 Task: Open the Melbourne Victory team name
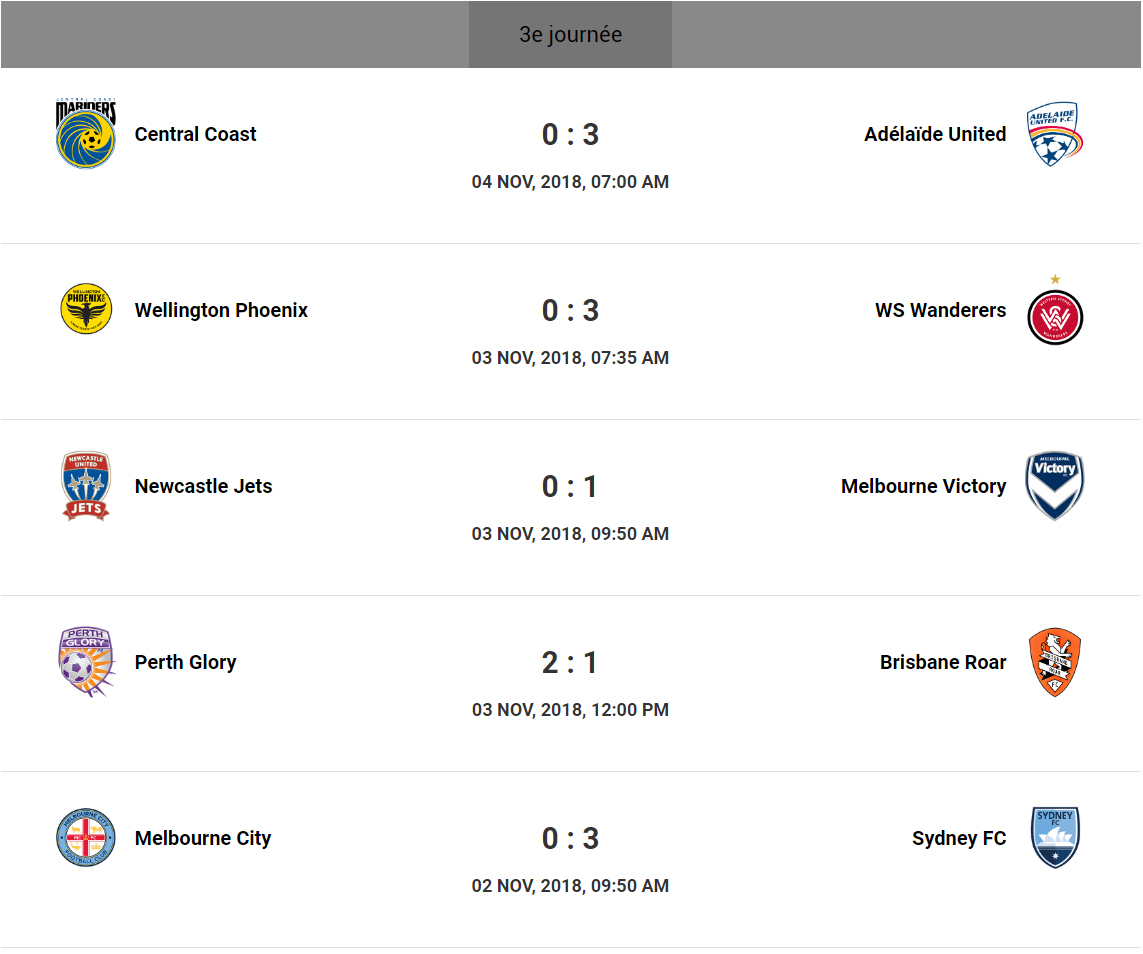(923, 486)
